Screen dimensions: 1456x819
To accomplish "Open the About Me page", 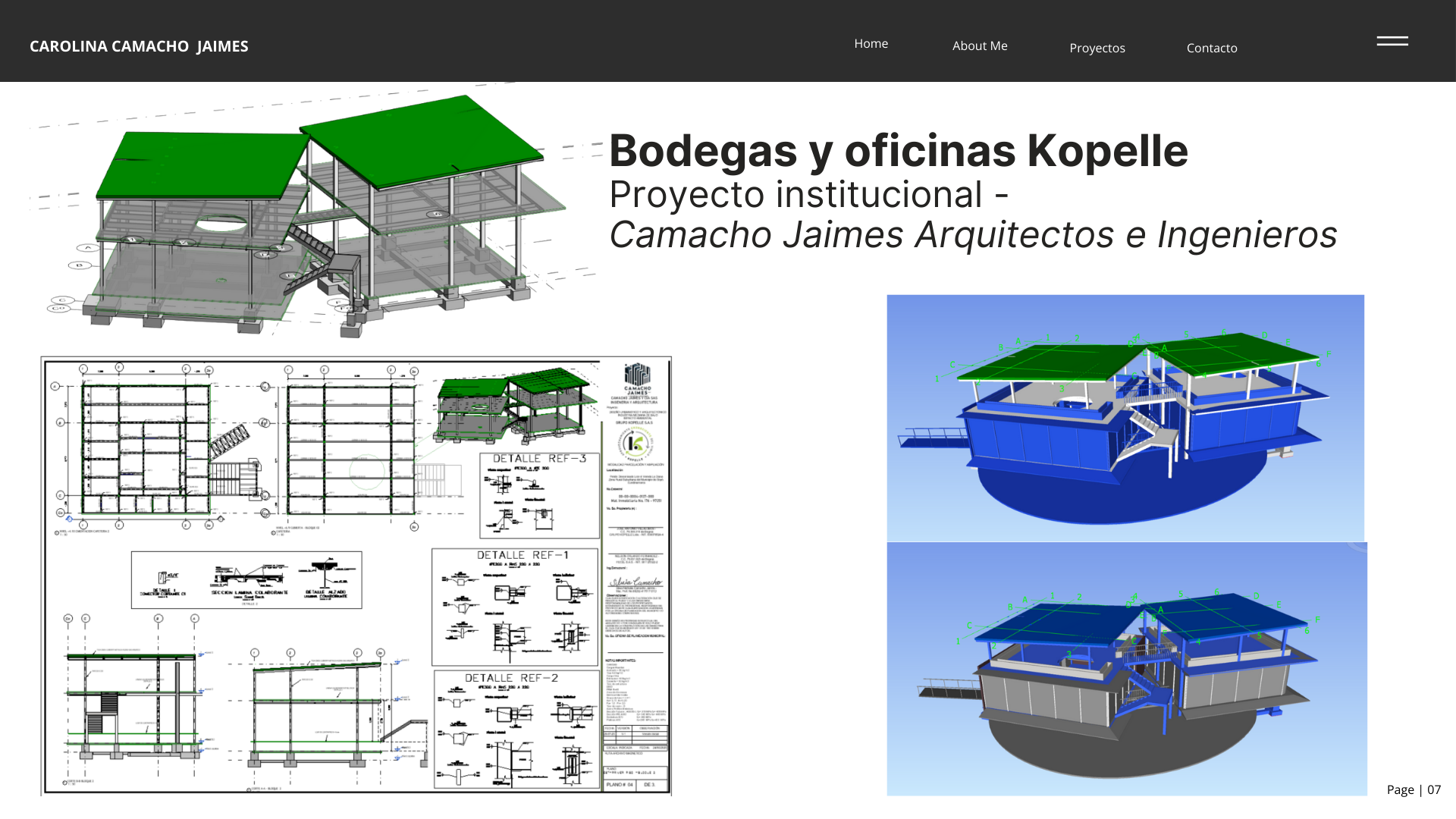I will pyautogui.click(x=979, y=45).
